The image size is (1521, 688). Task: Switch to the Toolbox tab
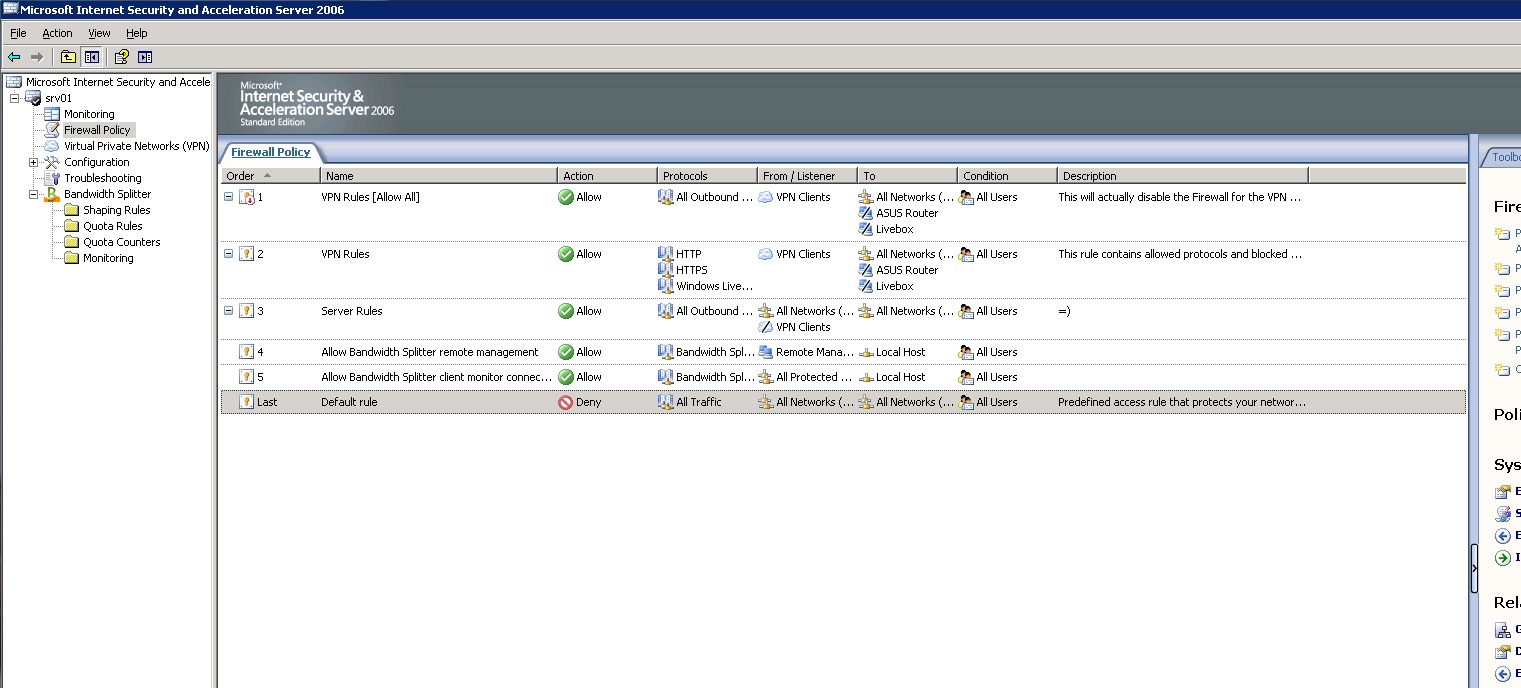pos(1504,157)
